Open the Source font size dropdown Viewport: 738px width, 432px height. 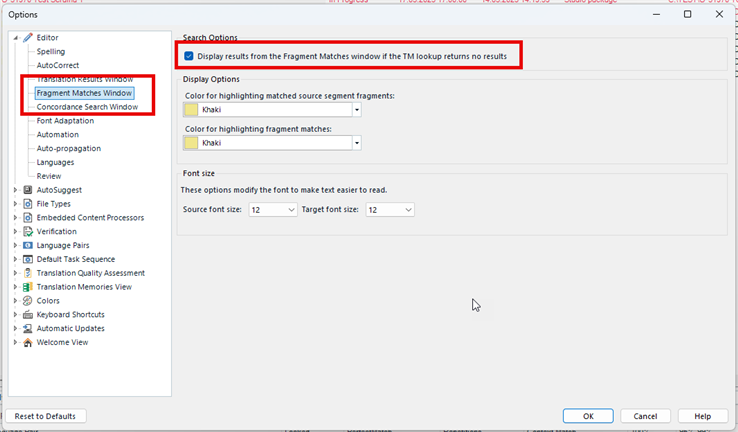pyautogui.click(x=273, y=210)
